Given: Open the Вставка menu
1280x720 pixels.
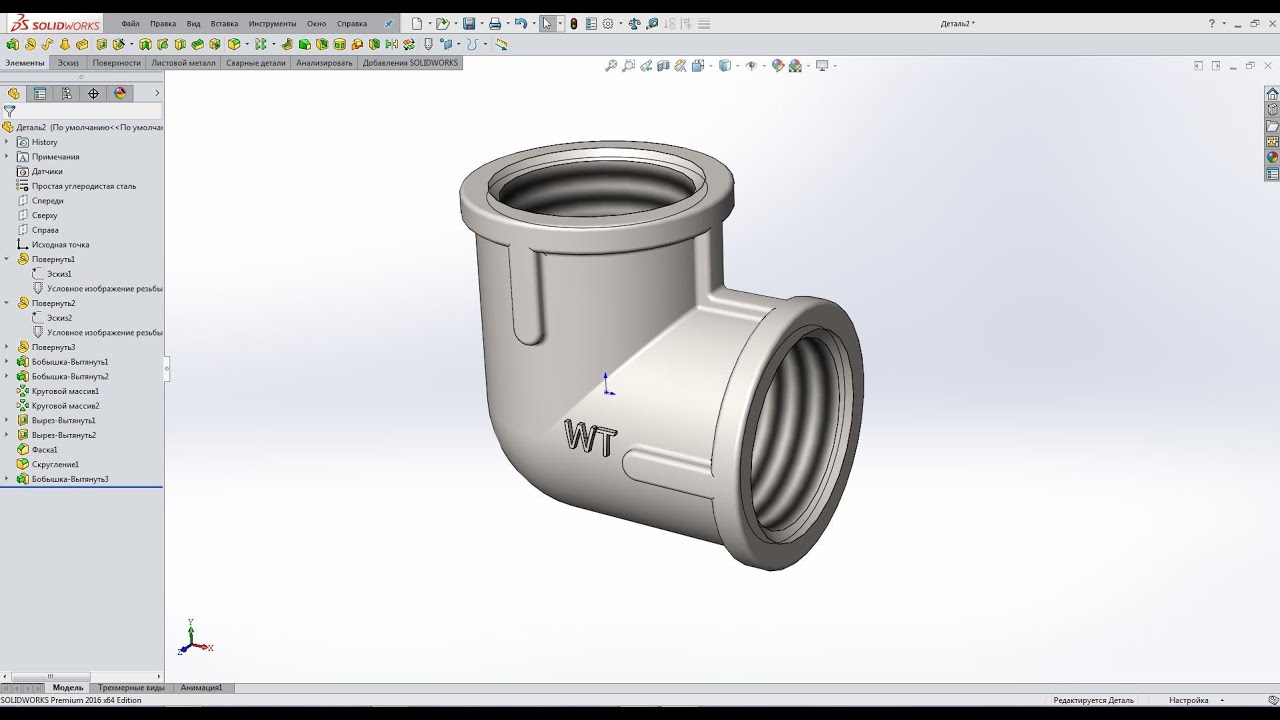Looking at the screenshot, I should click(224, 23).
